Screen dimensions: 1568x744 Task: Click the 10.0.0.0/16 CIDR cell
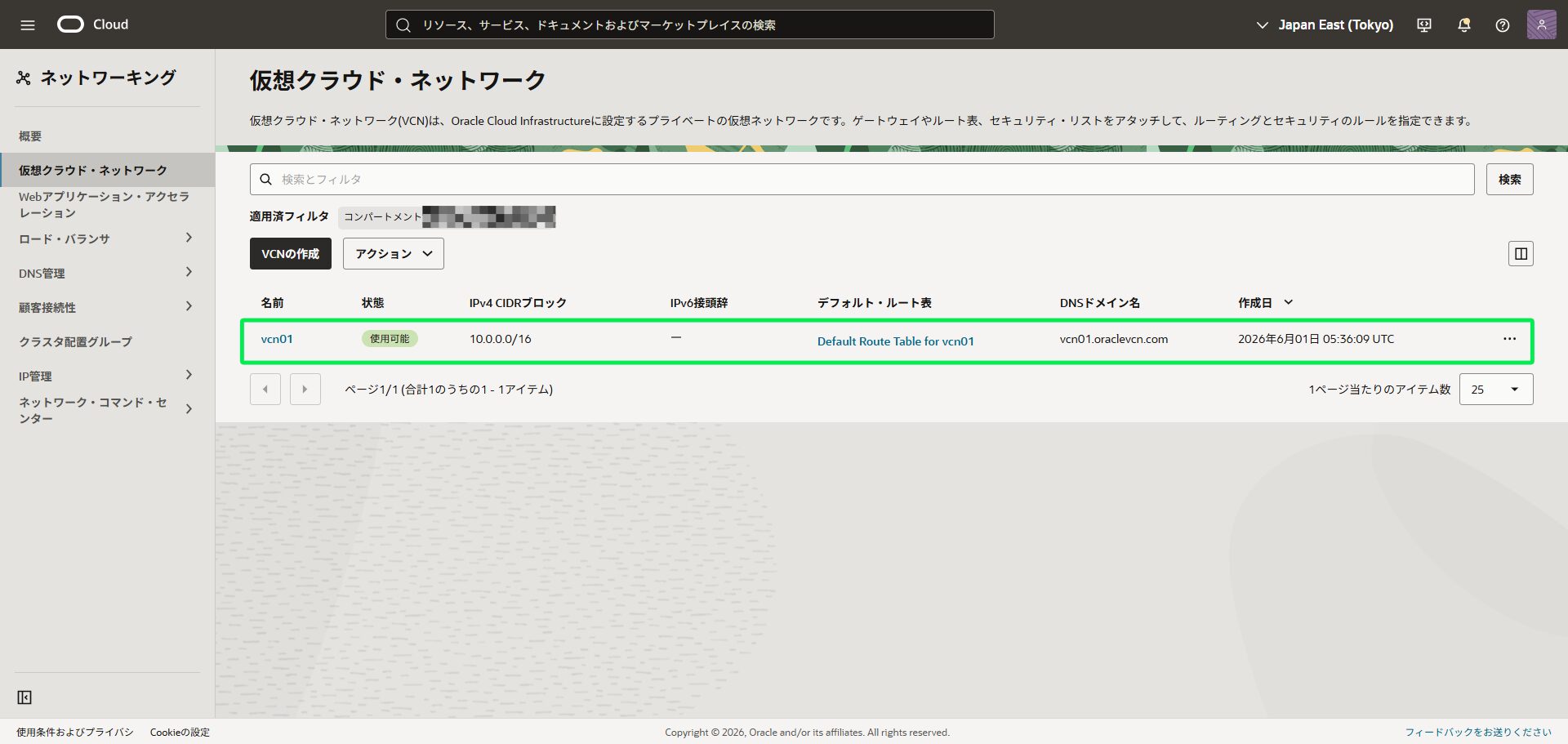[501, 339]
